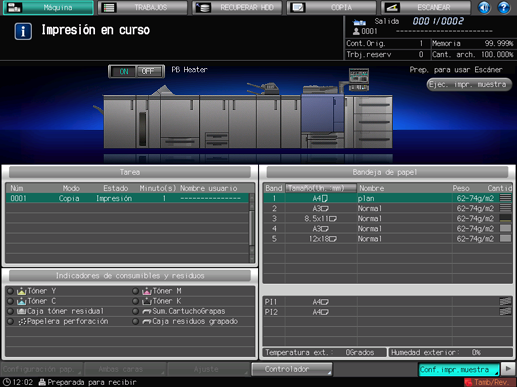Select the PI1 A4 tray row
The height and width of the screenshot is (387, 517).
pos(388,302)
